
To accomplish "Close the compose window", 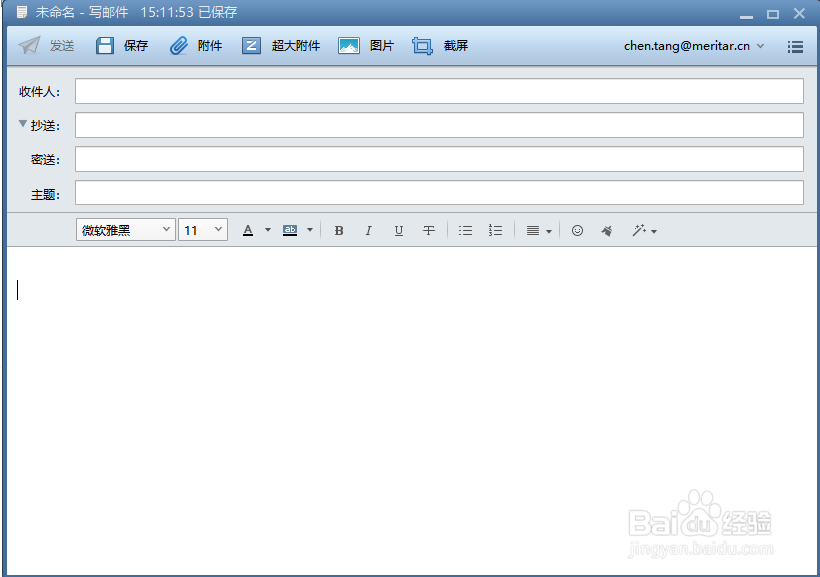I will click(799, 13).
